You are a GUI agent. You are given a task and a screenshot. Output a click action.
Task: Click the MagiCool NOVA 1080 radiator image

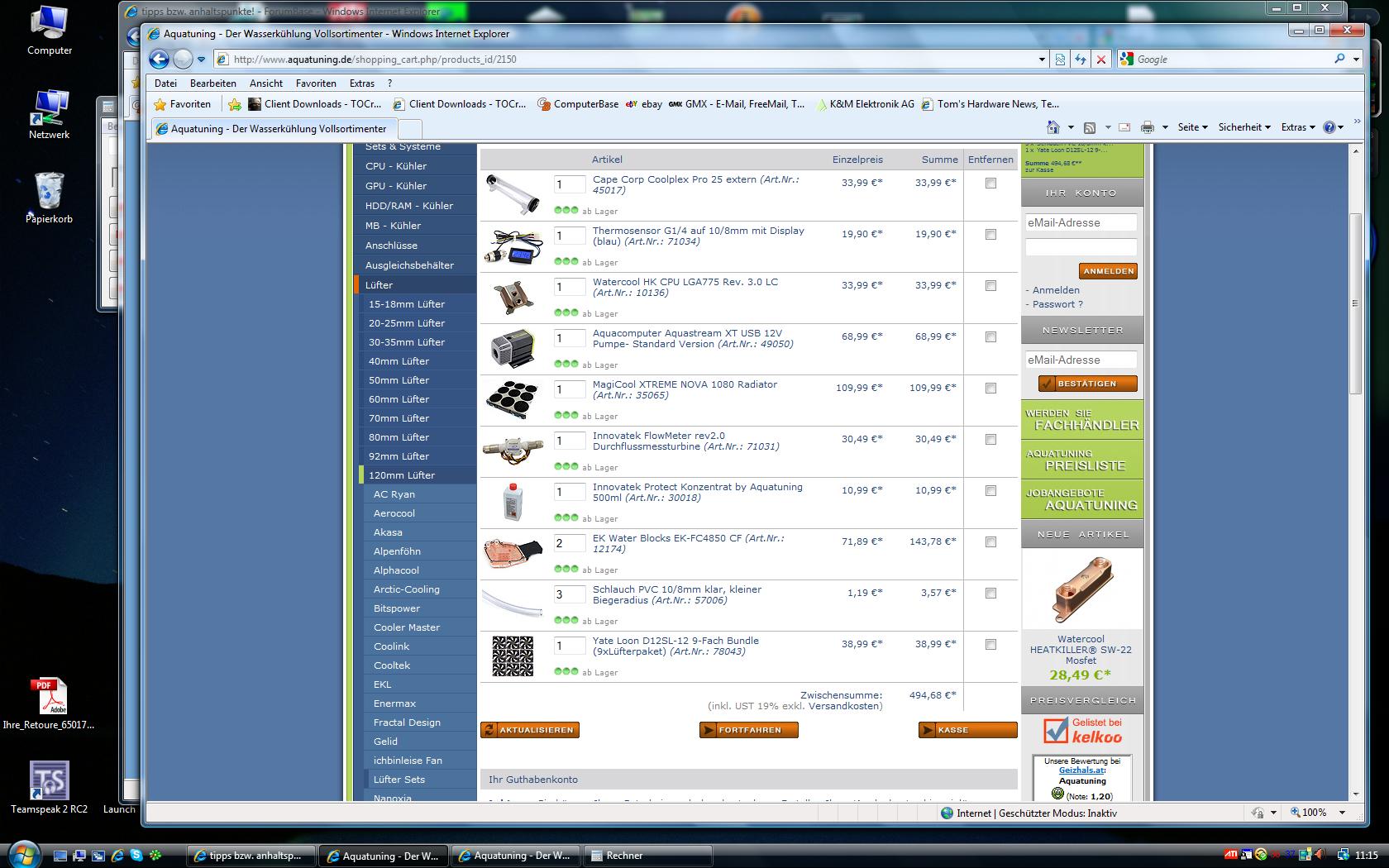tap(513, 399)
